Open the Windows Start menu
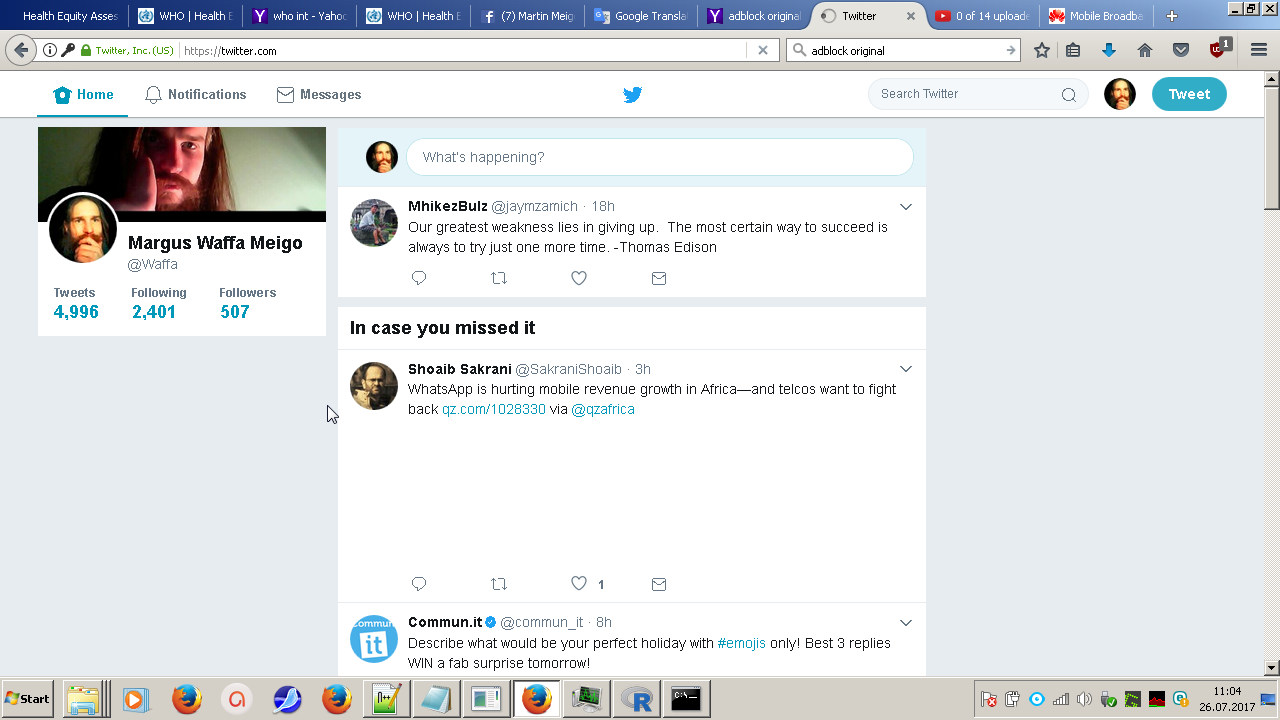1280x720 pixels. tap(28, 699)
